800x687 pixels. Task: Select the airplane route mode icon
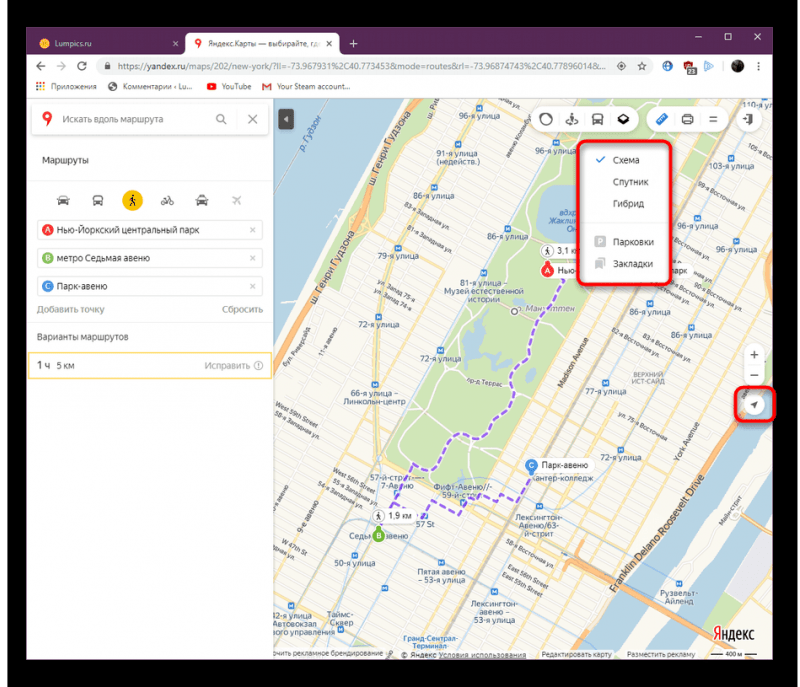[x=236, y=200]
